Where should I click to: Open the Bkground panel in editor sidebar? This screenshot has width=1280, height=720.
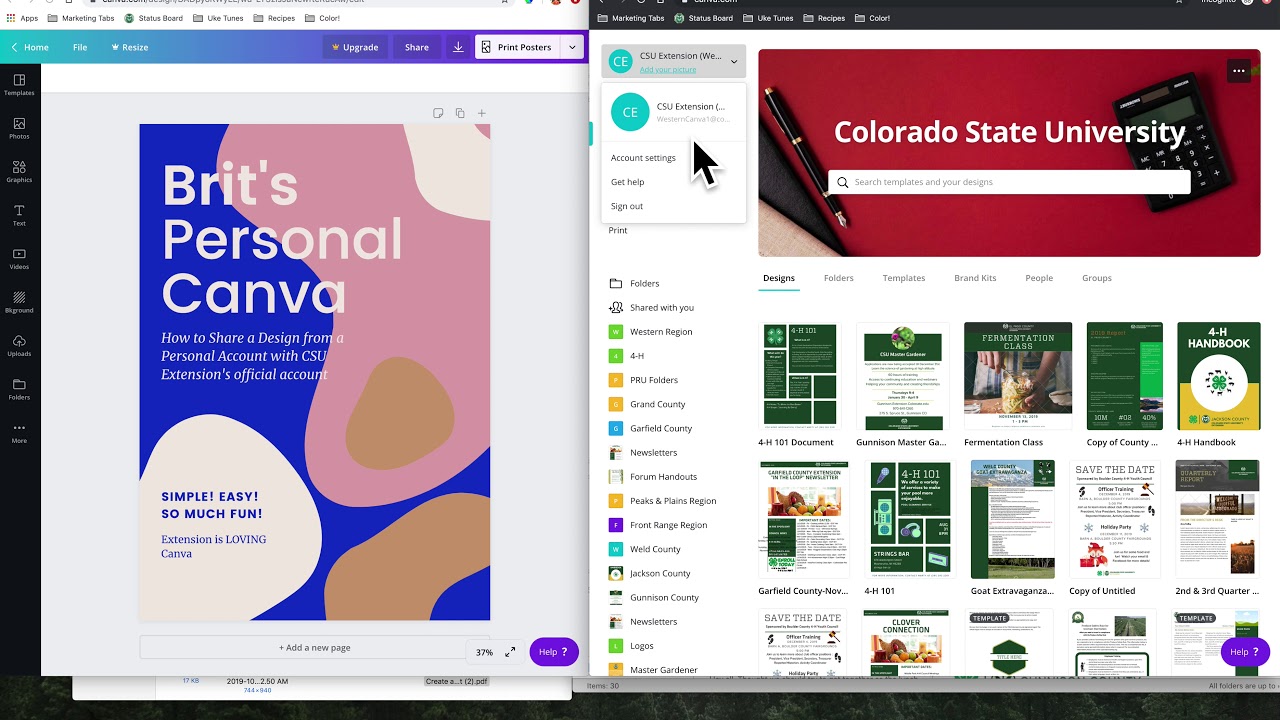click(x=19, y=302)
